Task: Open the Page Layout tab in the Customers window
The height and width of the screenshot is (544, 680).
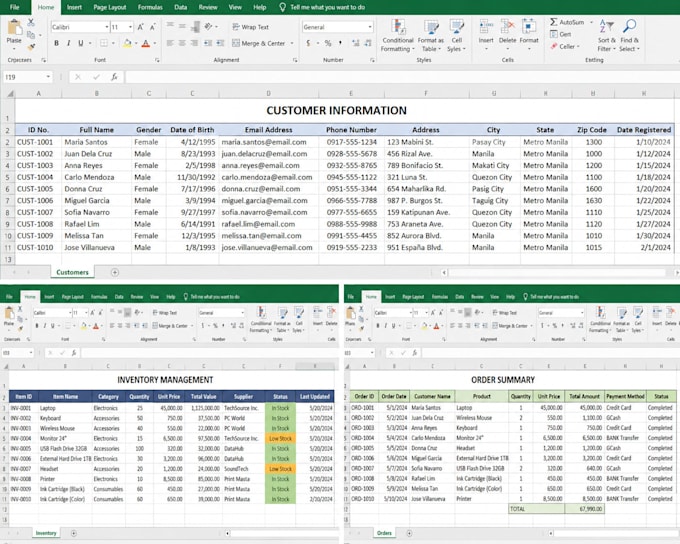Action: coord(110,7)
